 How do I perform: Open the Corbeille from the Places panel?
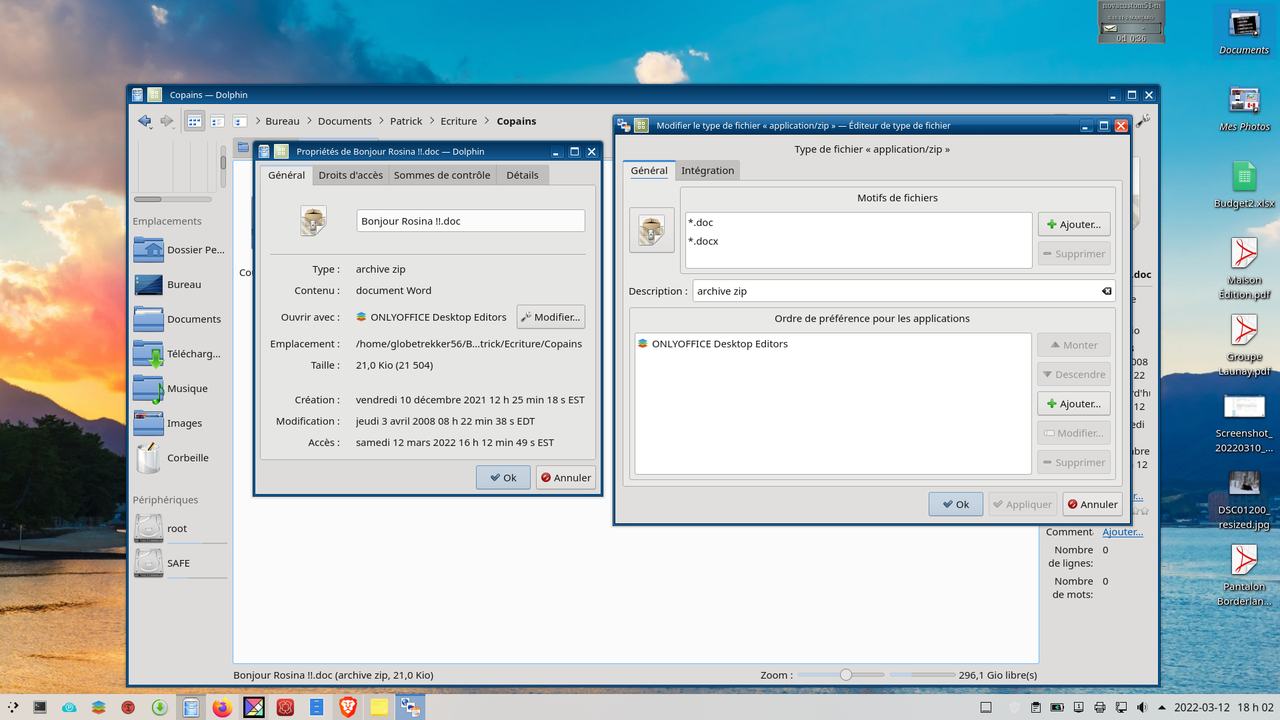[x=186, y=457]
